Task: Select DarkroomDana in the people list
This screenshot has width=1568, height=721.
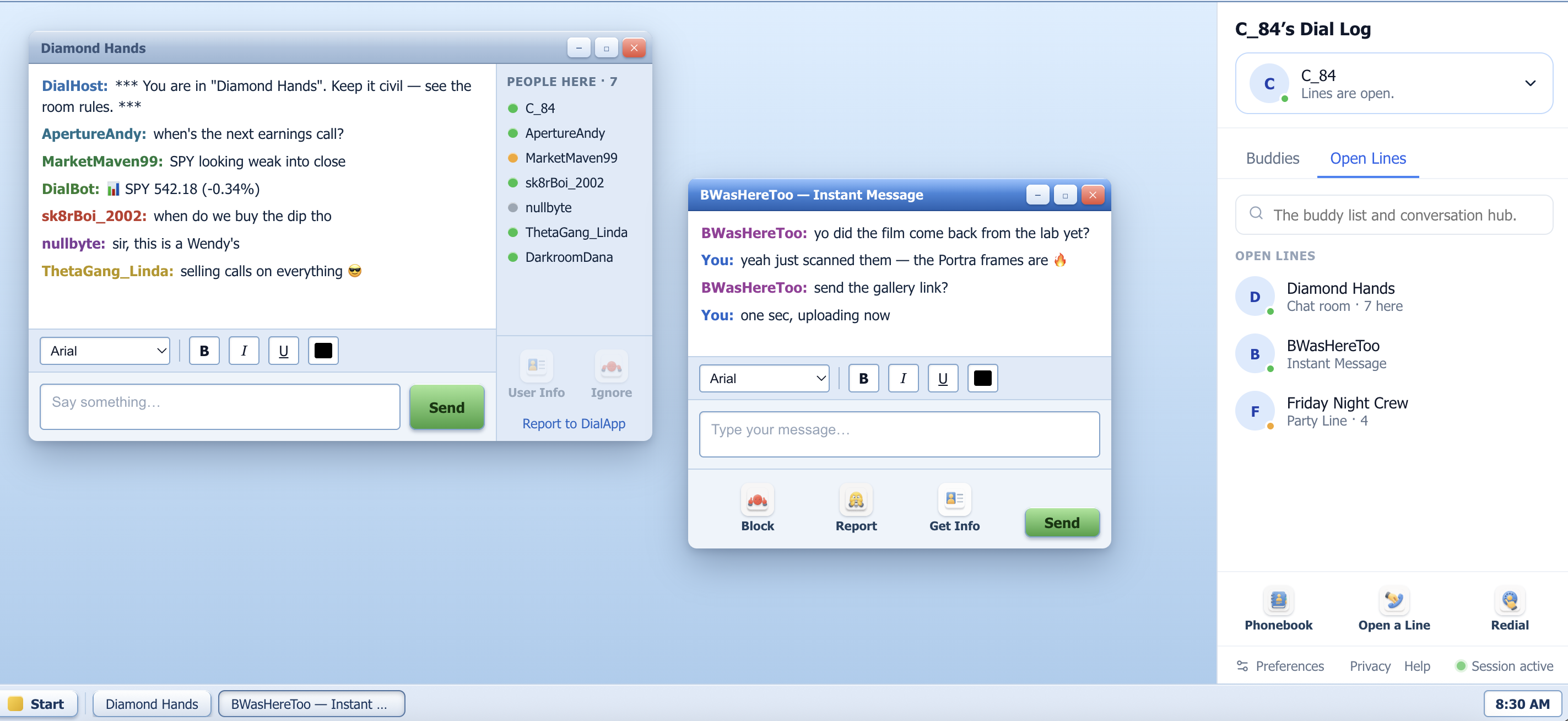Action: point(569,257)
